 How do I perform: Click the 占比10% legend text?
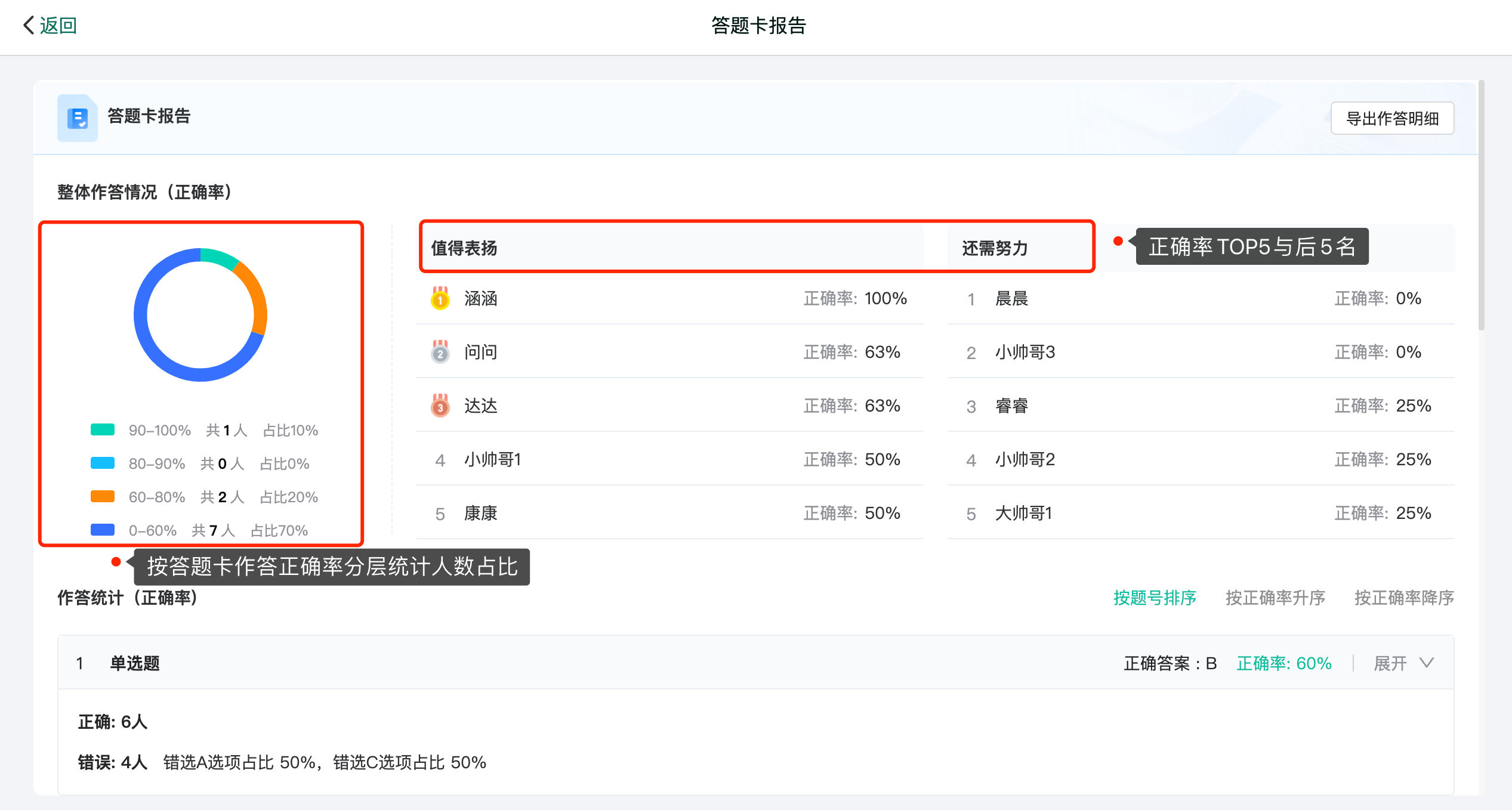(x=291, y=430)
